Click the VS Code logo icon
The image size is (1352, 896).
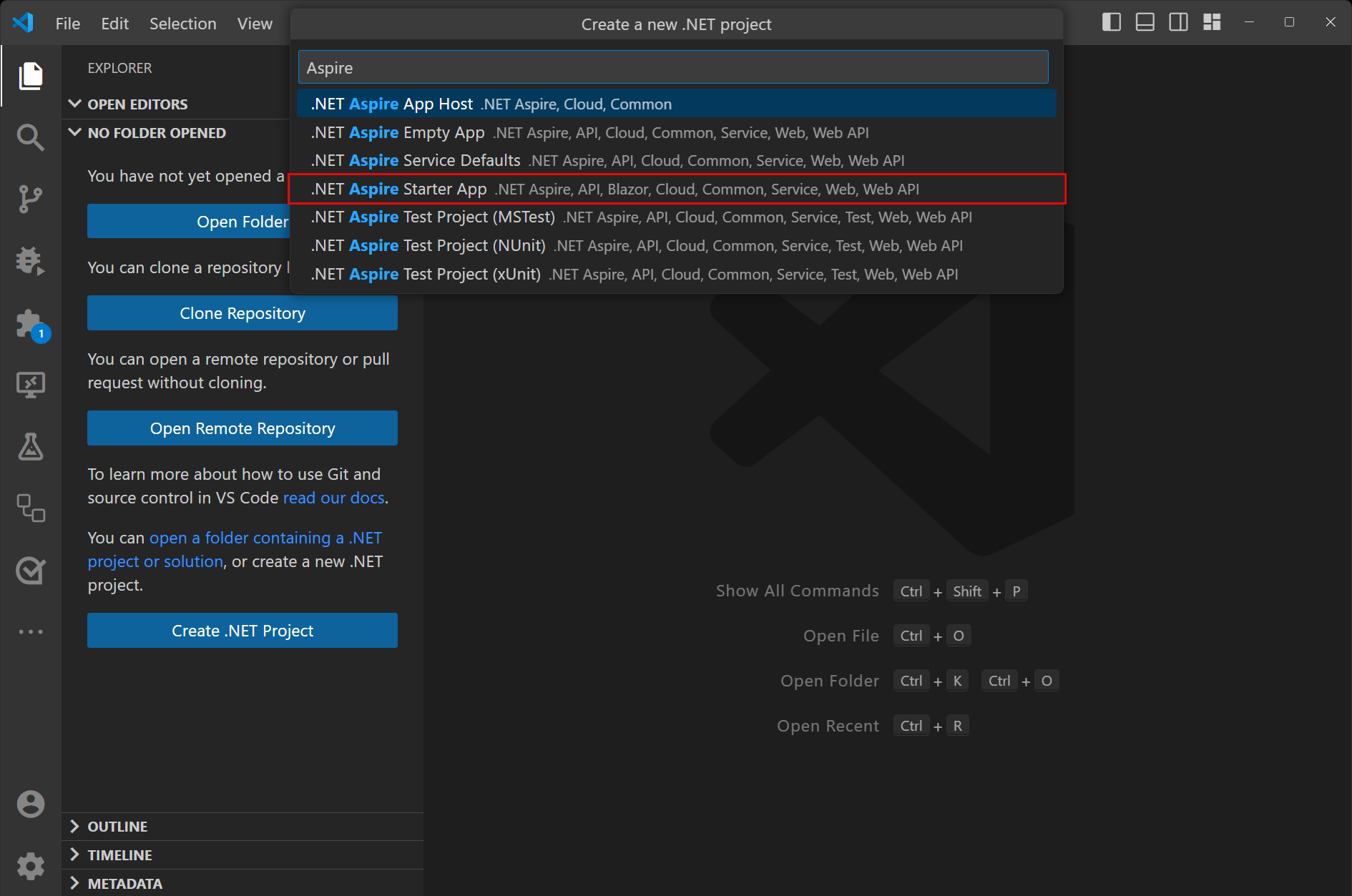tap(23, 23)
